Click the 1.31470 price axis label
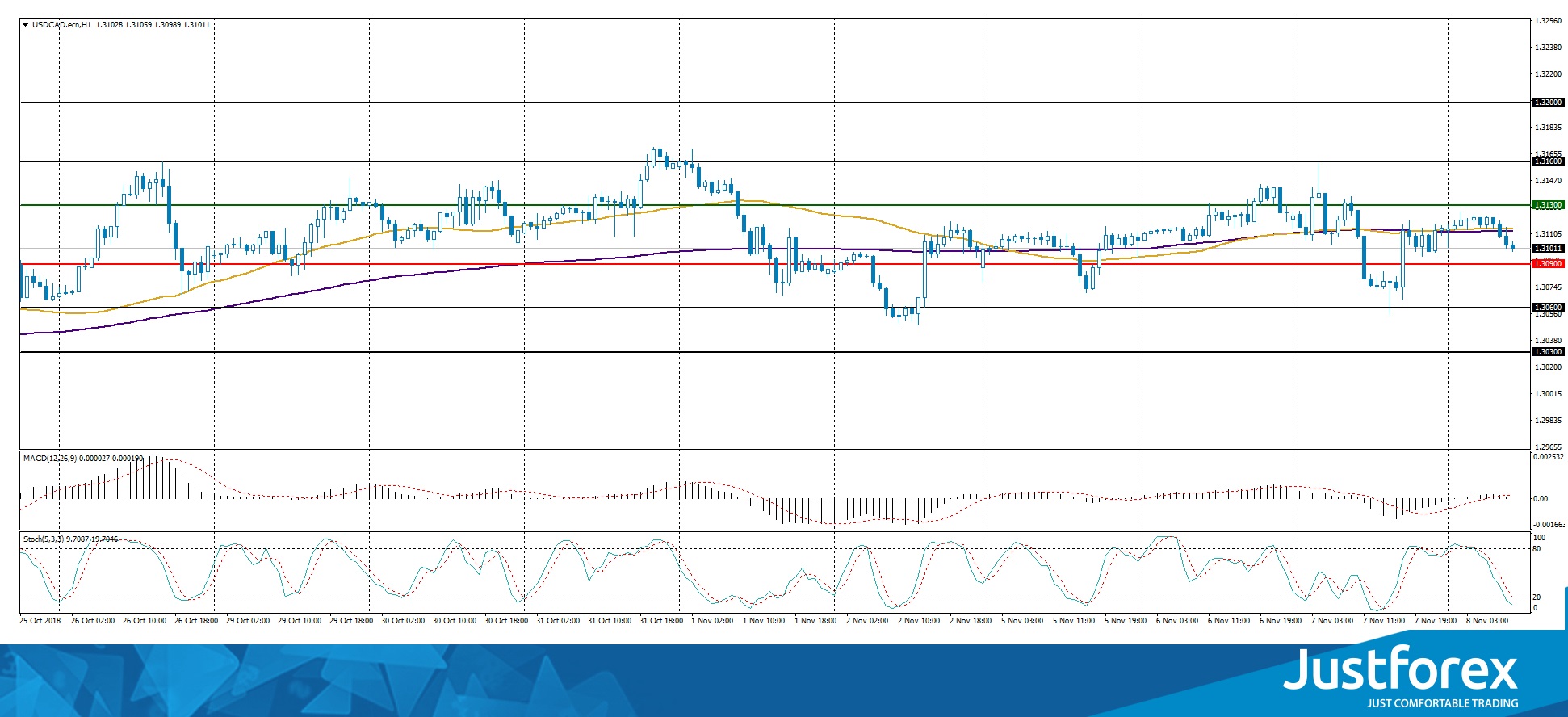 (x=1548, y=181)
